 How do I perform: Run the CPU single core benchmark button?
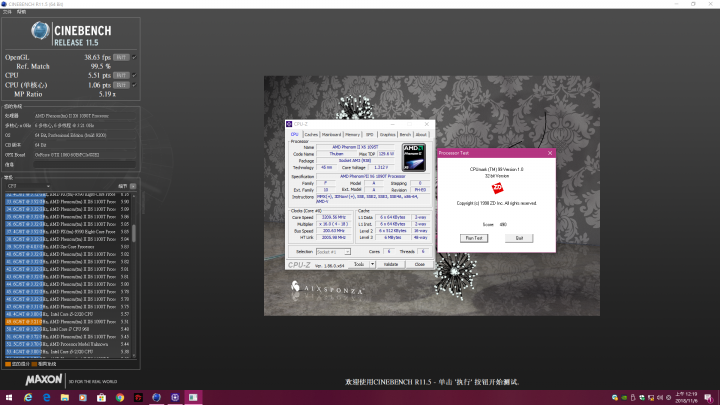click(x=121, y=85)
